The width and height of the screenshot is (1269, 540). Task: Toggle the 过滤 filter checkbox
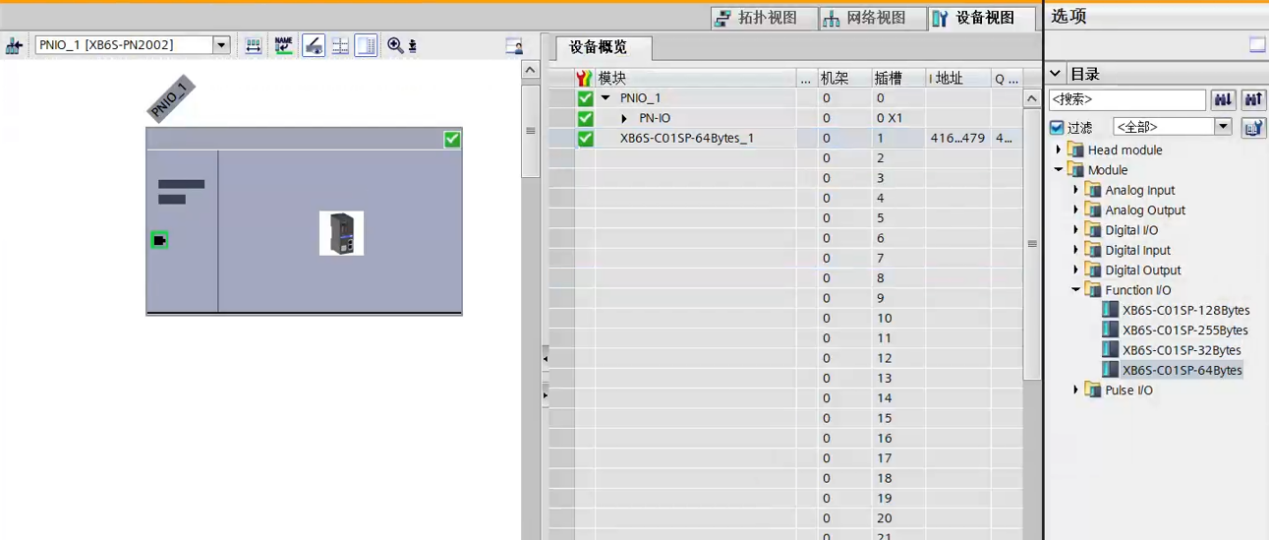tap(1057, 128)
